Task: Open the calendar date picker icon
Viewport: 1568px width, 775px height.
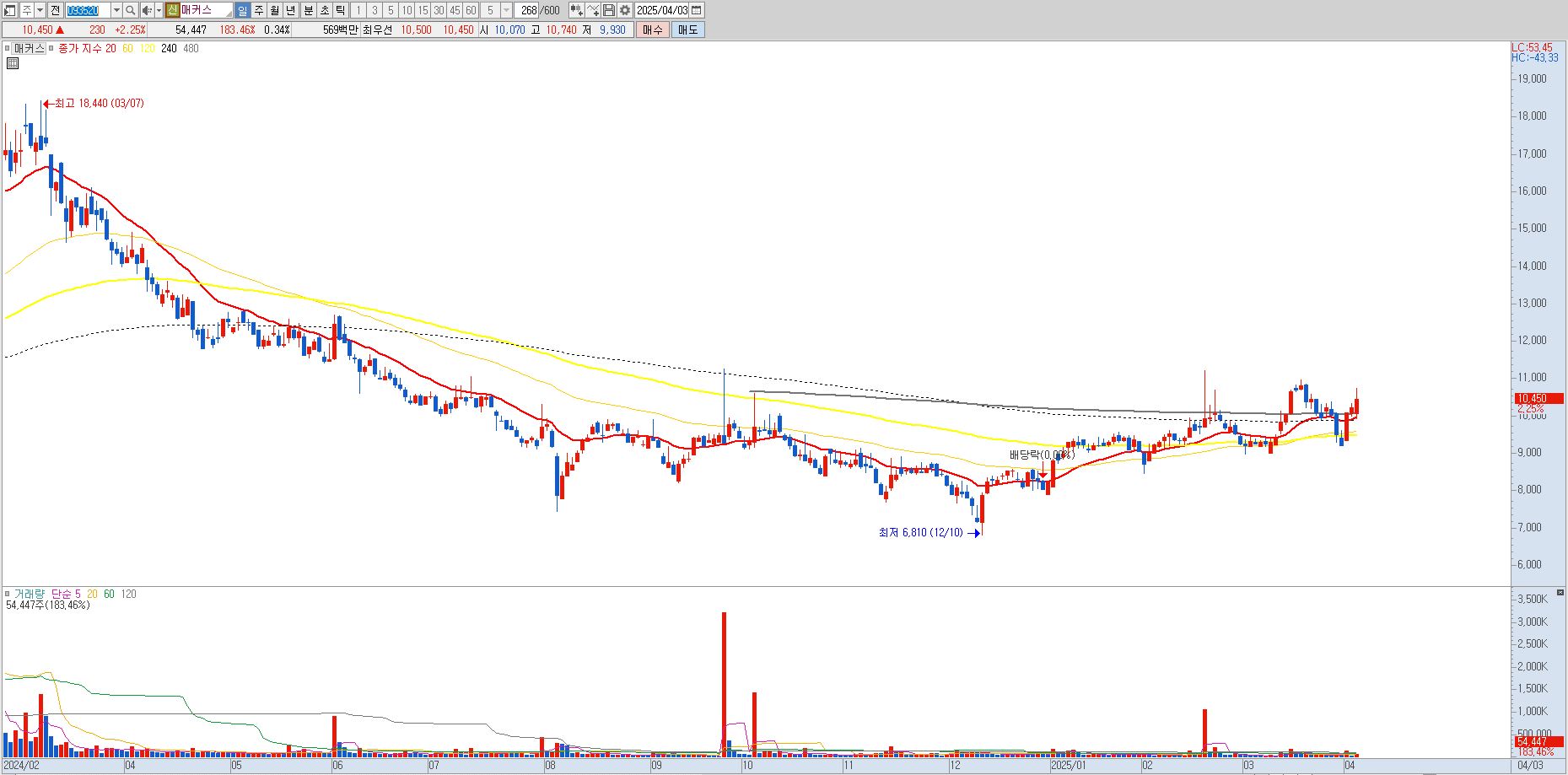Action: 697,10
